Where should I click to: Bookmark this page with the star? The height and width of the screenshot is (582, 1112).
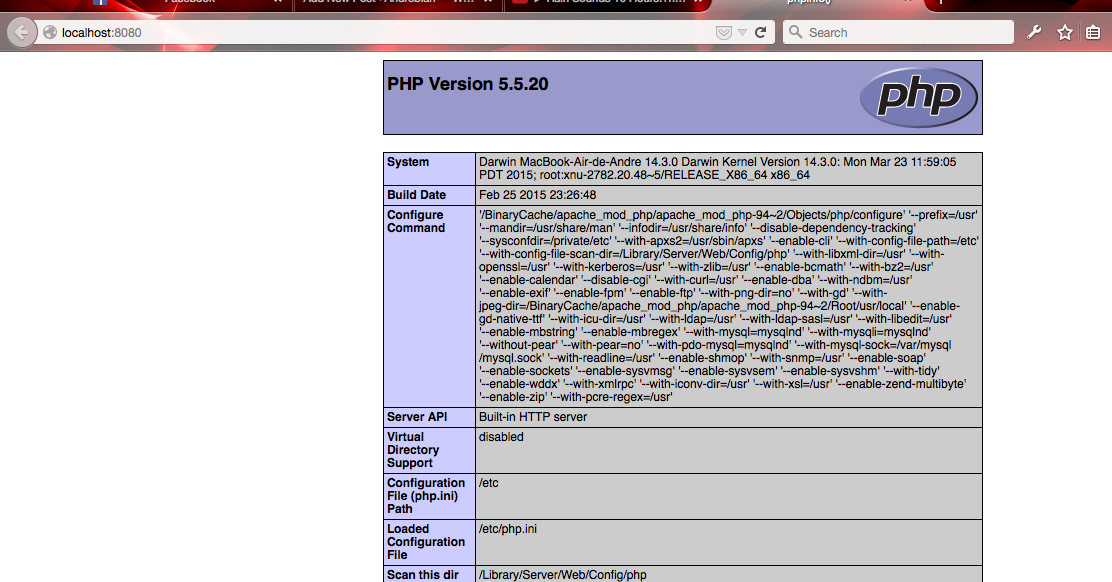(1064, 33)
